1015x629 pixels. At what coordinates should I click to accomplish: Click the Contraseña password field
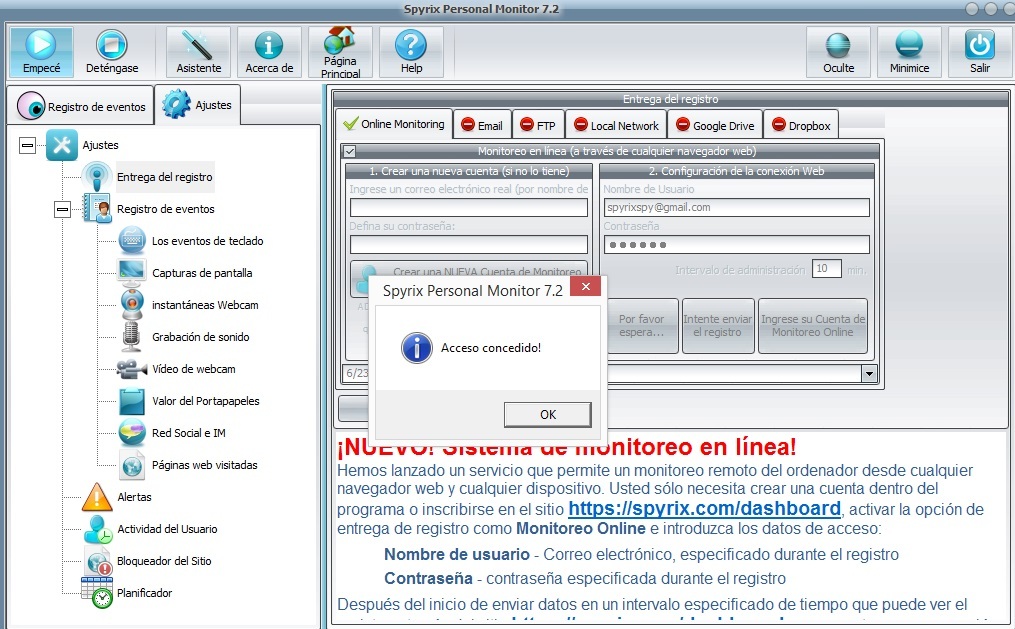coord(736,244)
